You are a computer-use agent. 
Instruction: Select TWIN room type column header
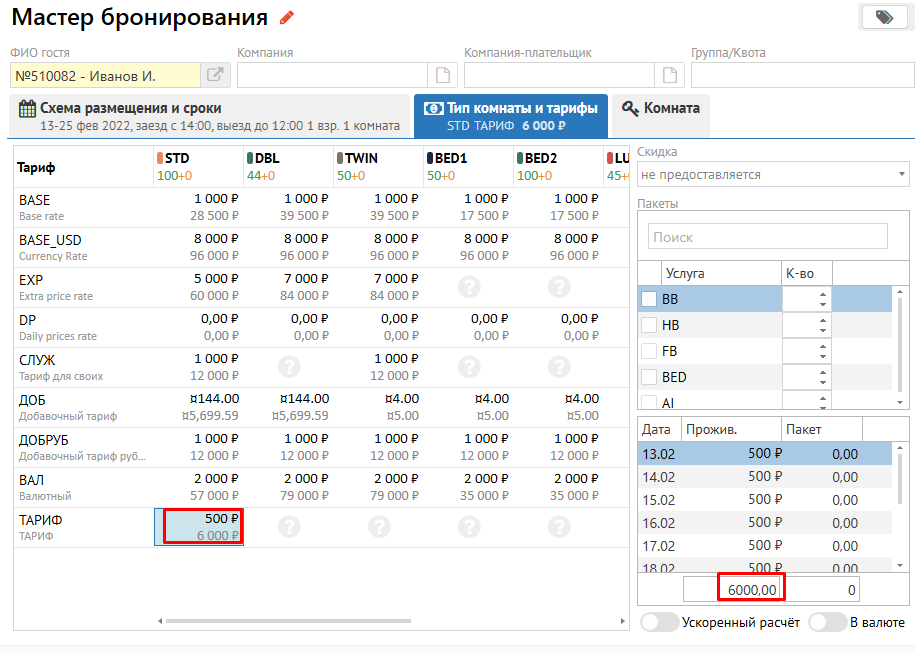coord(378,167)
